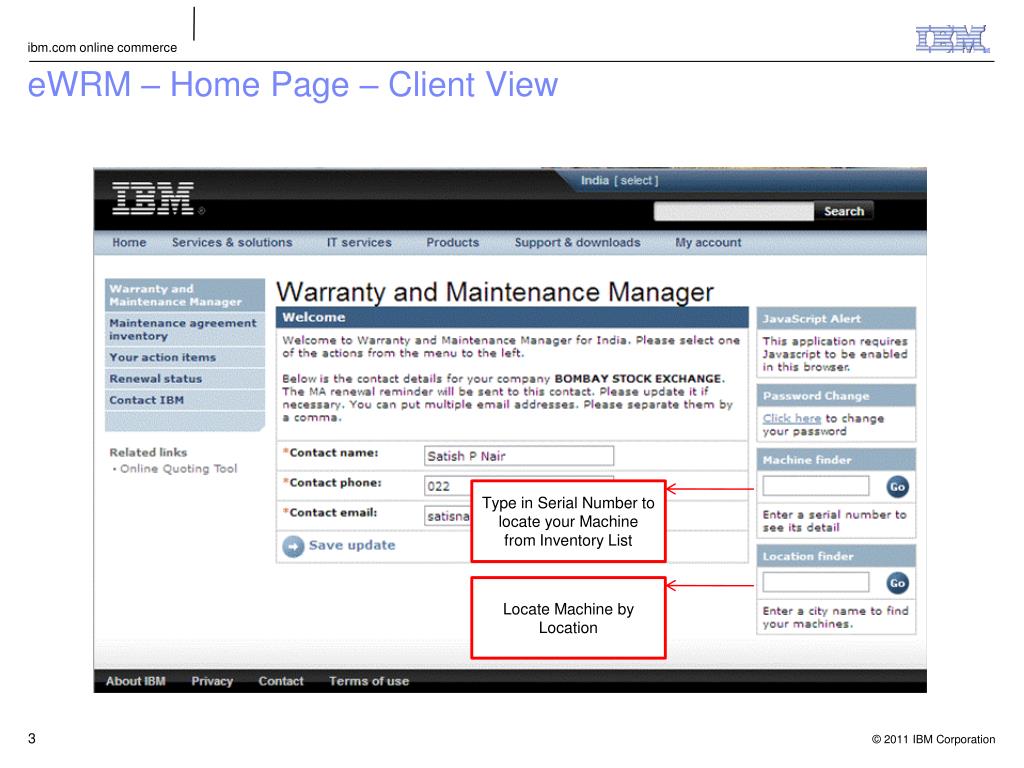Viewport: 1024px width, 768px height.
Task: Open the Online Quoting Tool related link
Action: [x=178, y=469]
